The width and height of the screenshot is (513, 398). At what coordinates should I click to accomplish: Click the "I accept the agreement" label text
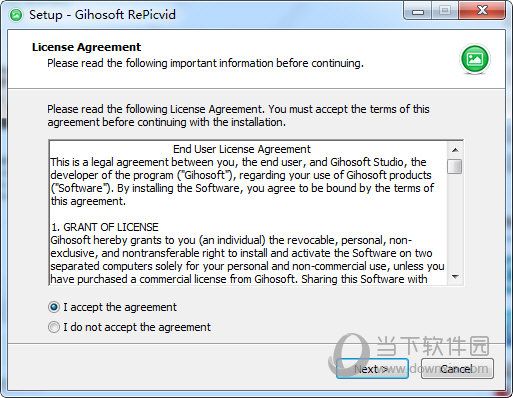120,307
